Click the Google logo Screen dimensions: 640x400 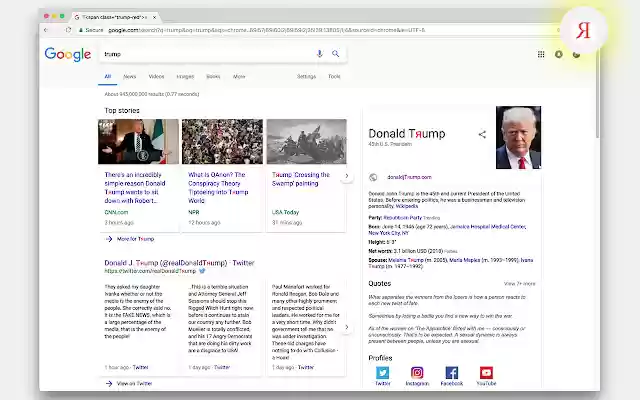click(x=68, y=54)
